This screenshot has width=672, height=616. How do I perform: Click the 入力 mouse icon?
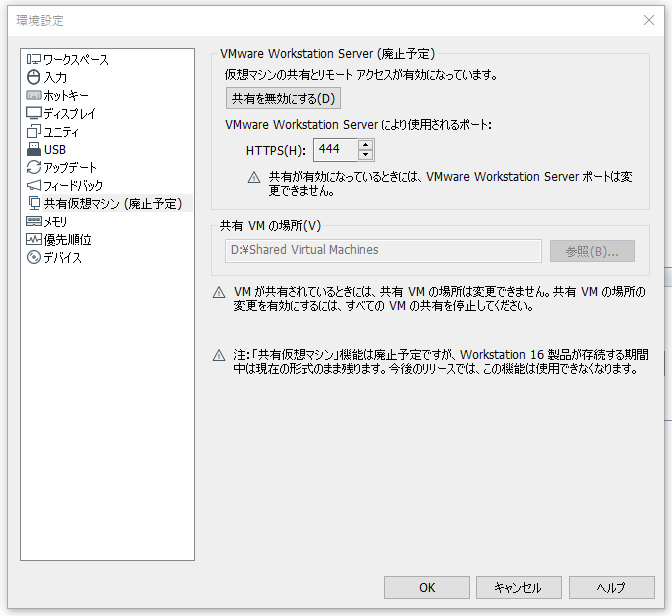pos(33,77)
